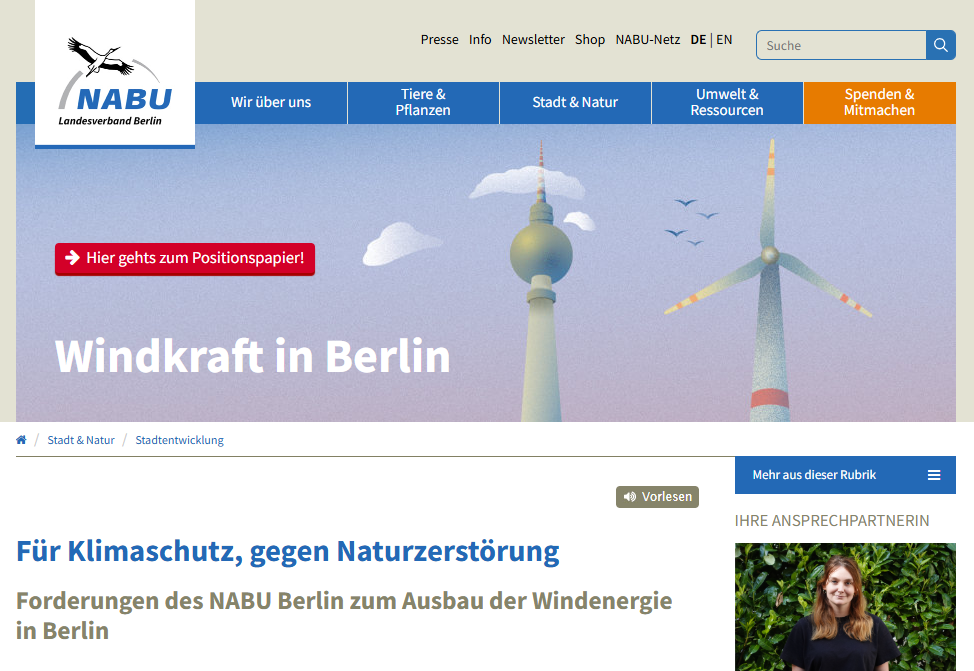This screenshot has width=974, height=671.
Task: Click the Ansprechpartnerin portrait photo
Action: (845, 606)
